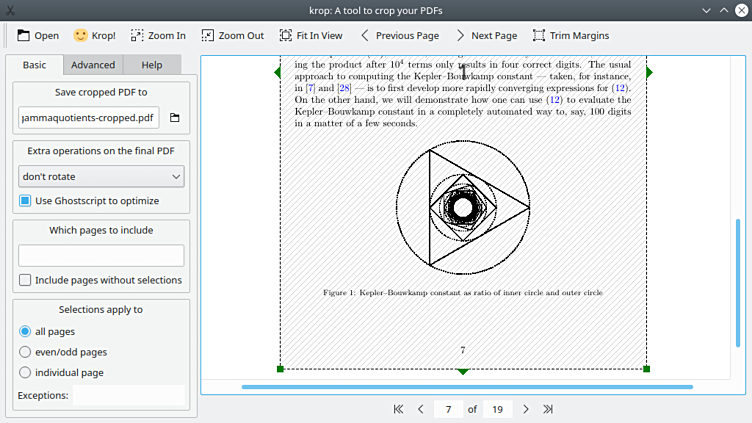Expand the don't rotate dropdown
This screenshot has width=752, height=423.
click(x=101, y=177)
